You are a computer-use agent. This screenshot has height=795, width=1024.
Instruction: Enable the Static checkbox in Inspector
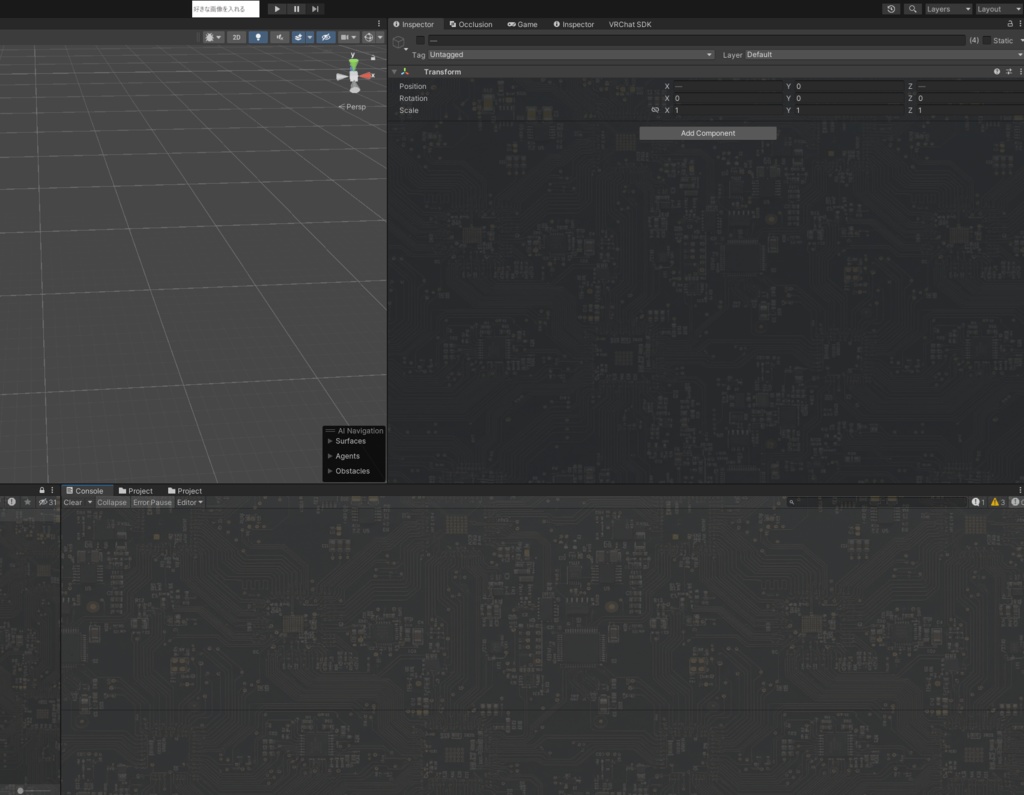coord(986,40)
